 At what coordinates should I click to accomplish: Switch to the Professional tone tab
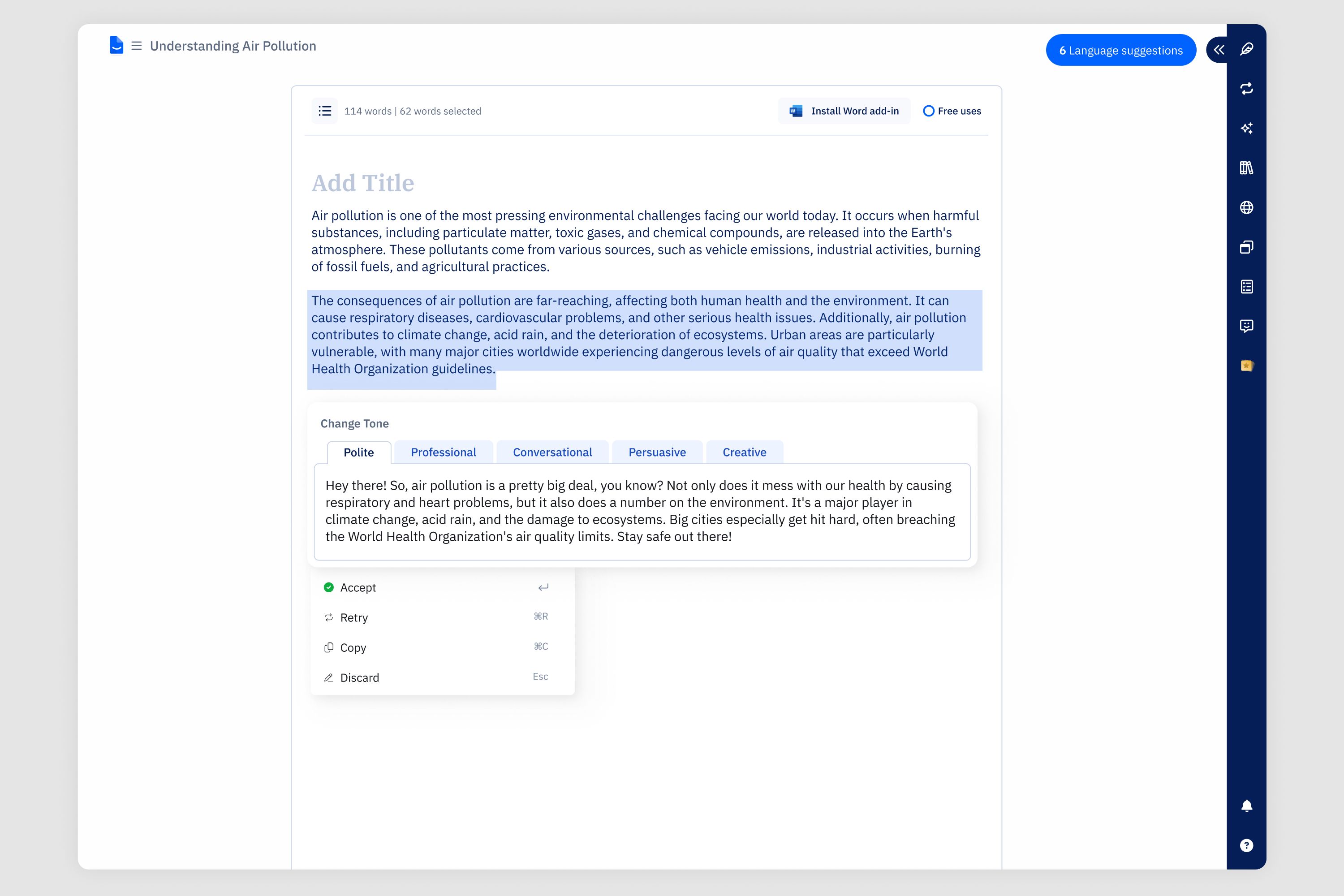(x=443, y=452)
